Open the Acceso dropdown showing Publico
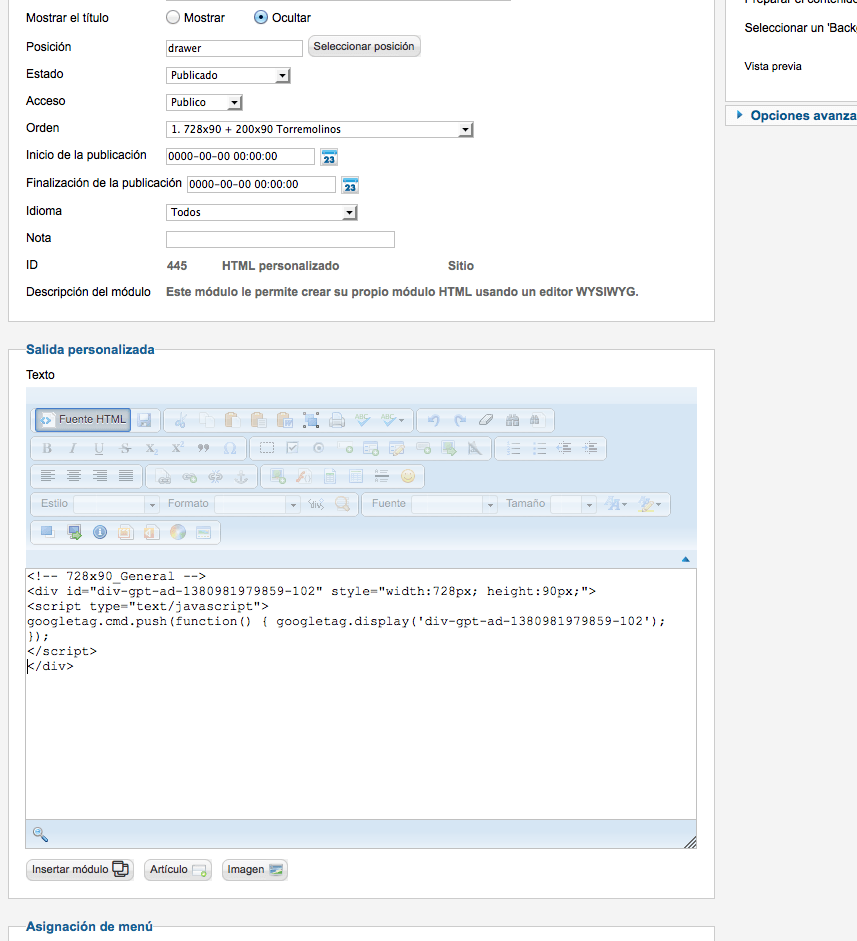The image size is (857, 941). click(204, 102)
